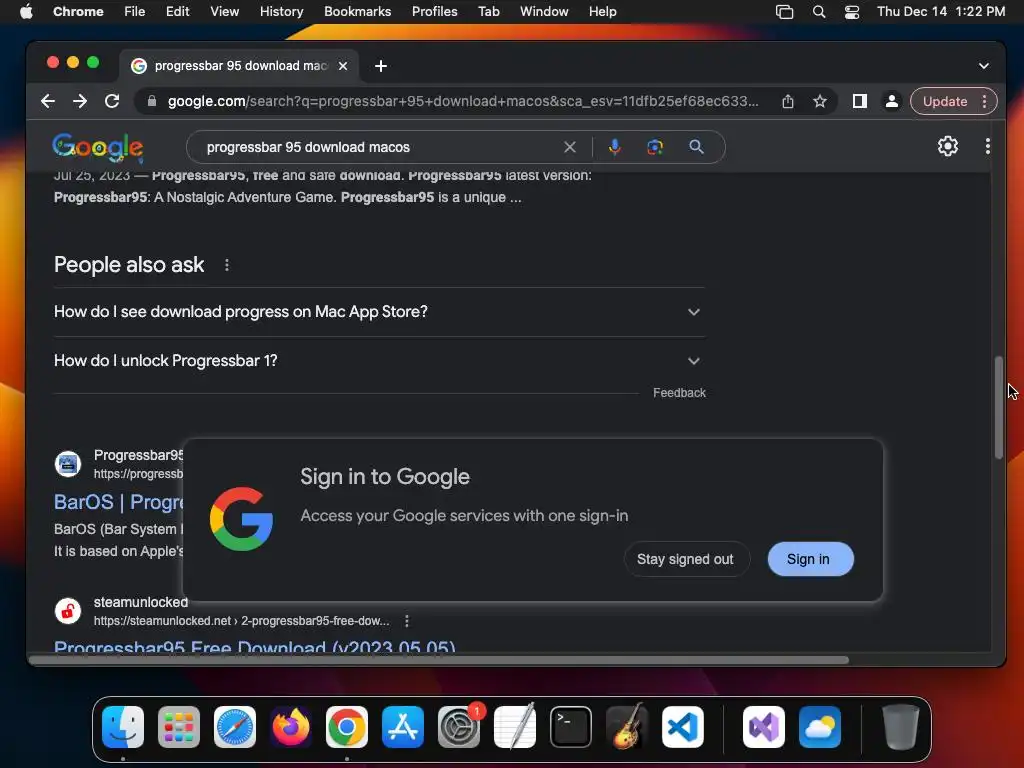This screenshot has height=768, width=1024.
Task: Expand 'How do I see download progress' question
Action: coord(379,312)
